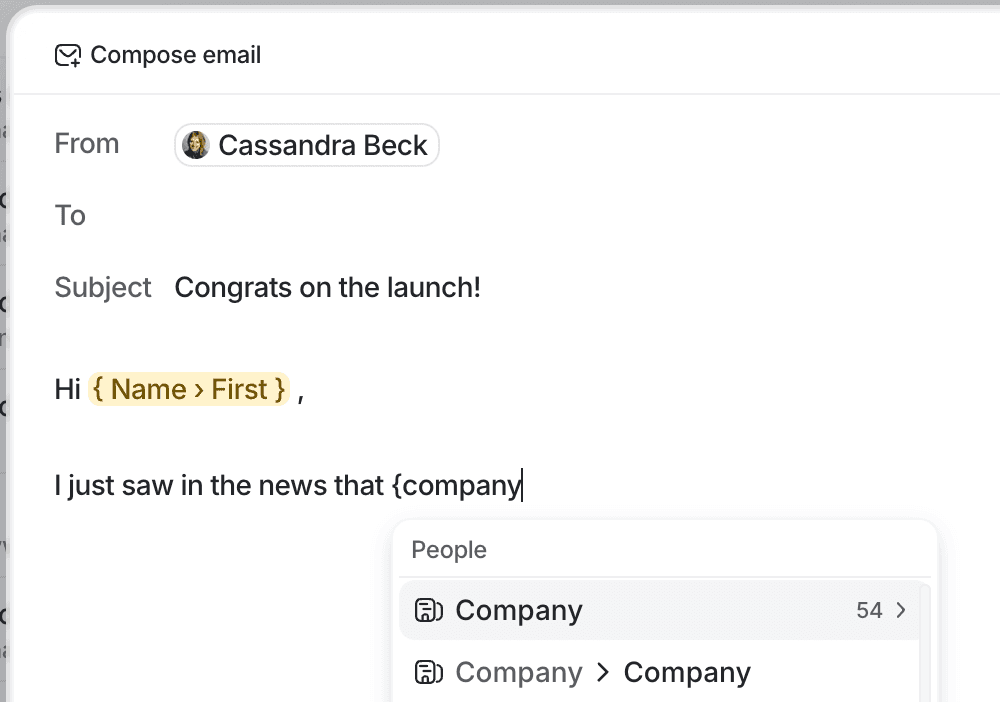Click the 54 count on the Company row
This screenshot has width=1000, height=702.
[x=869, y=611]
